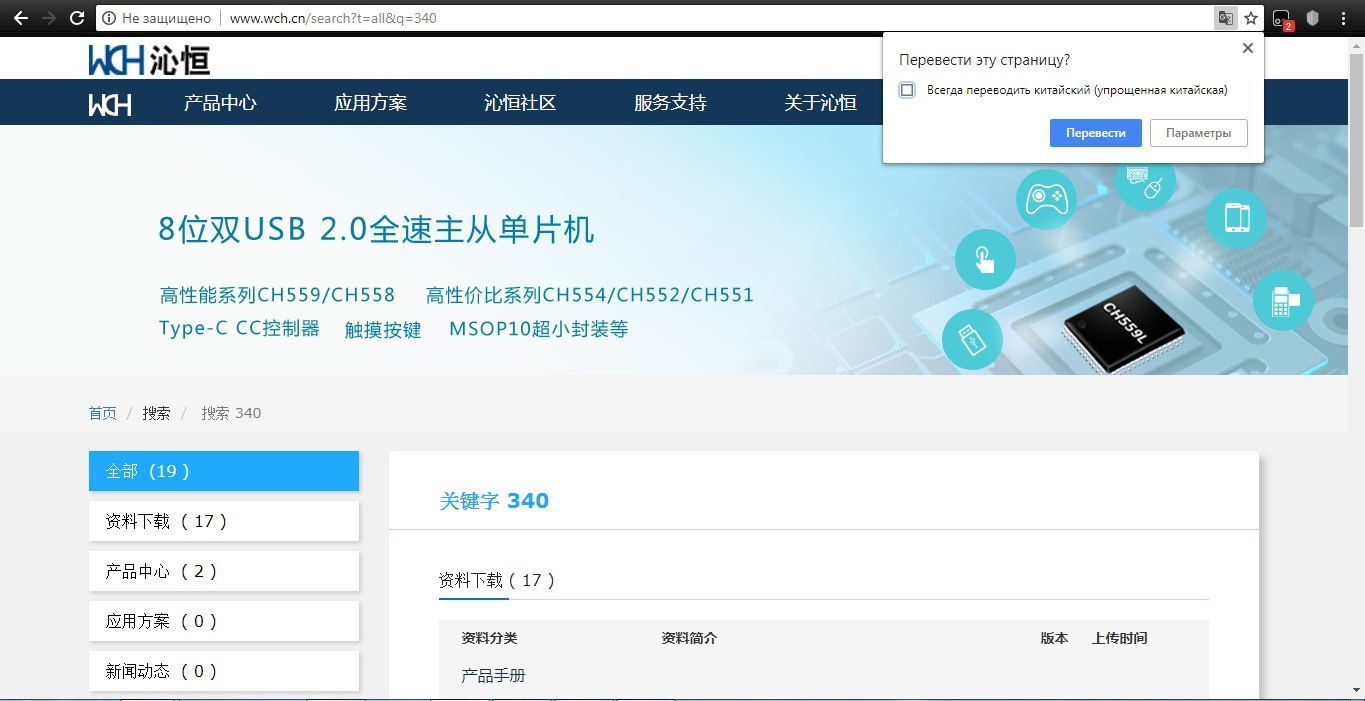Click the keyboard and mouse circle icon
Viewport: 1365px width, 701px height.
coord(1146,183)
